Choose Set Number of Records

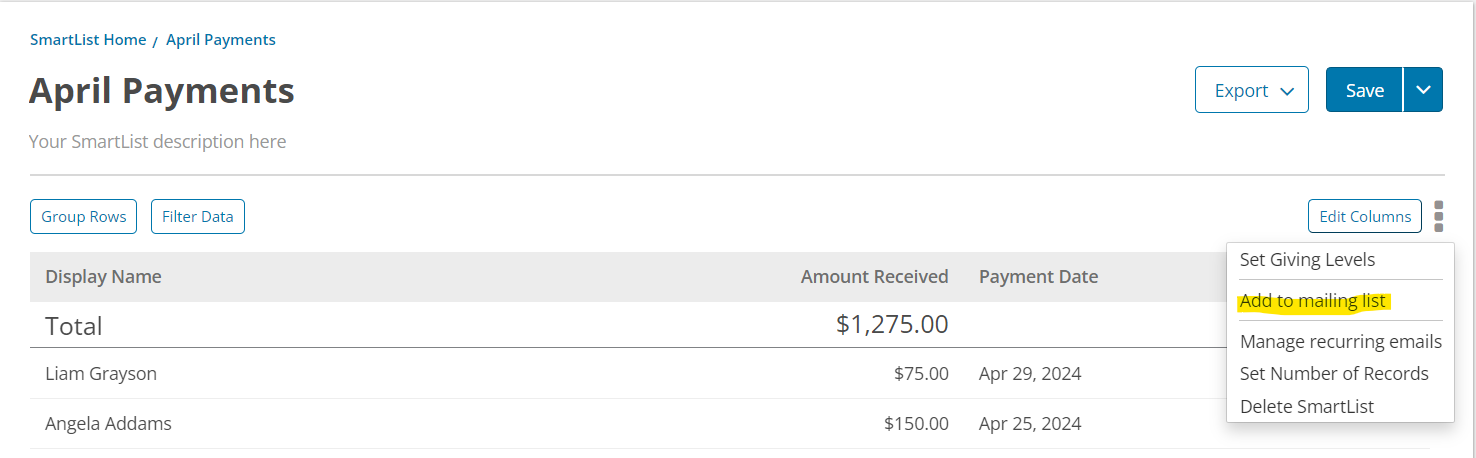tap(1334, 374)
